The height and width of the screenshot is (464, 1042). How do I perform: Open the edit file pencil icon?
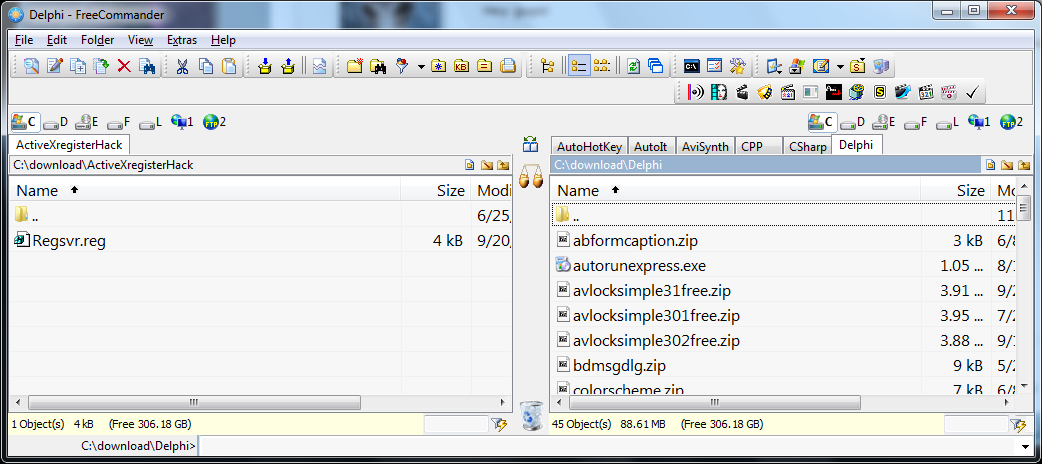pos(55,66)
